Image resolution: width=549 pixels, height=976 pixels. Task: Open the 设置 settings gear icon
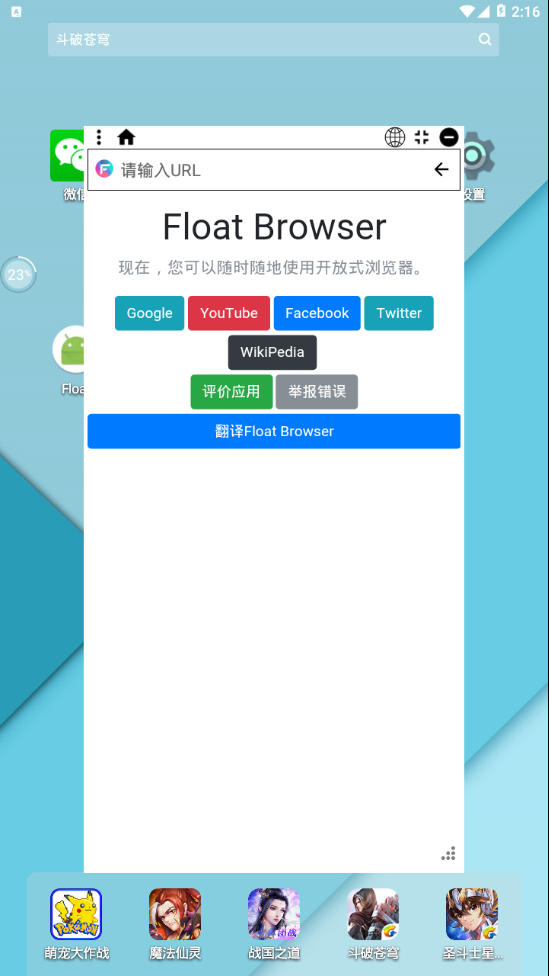click(479, 154)
